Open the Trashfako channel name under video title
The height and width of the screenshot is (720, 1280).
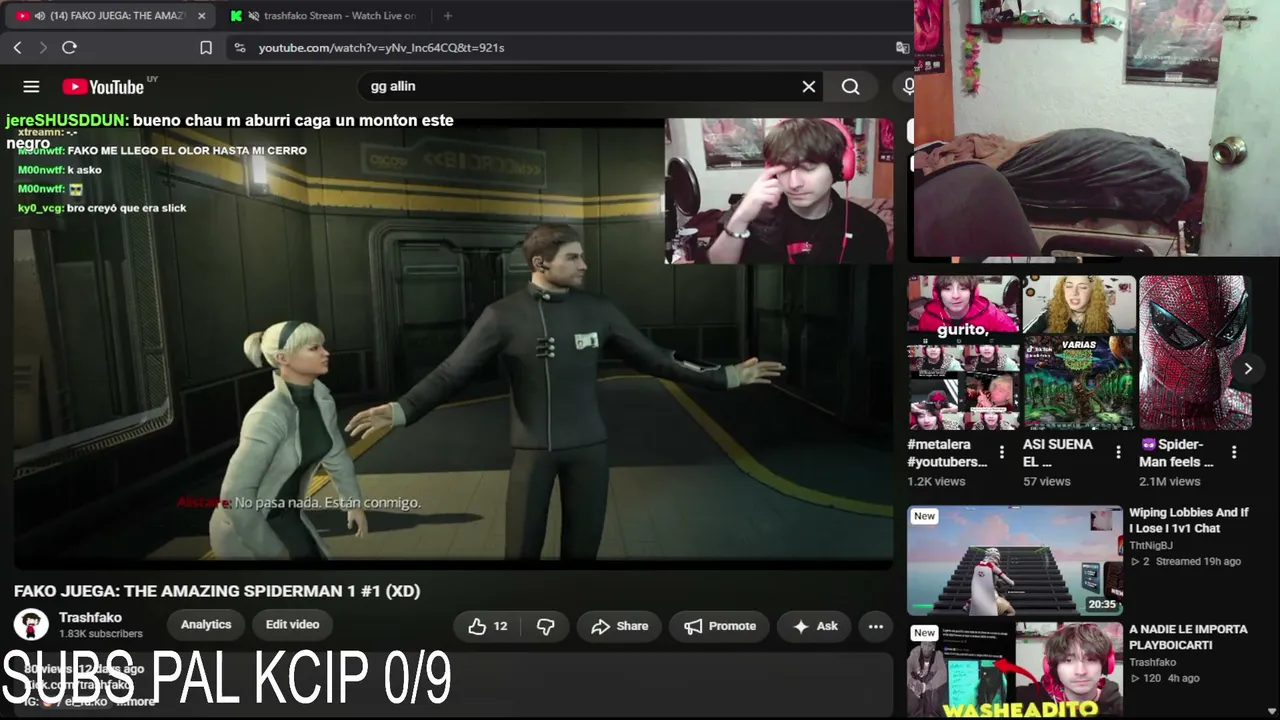[x=90, y=618]
